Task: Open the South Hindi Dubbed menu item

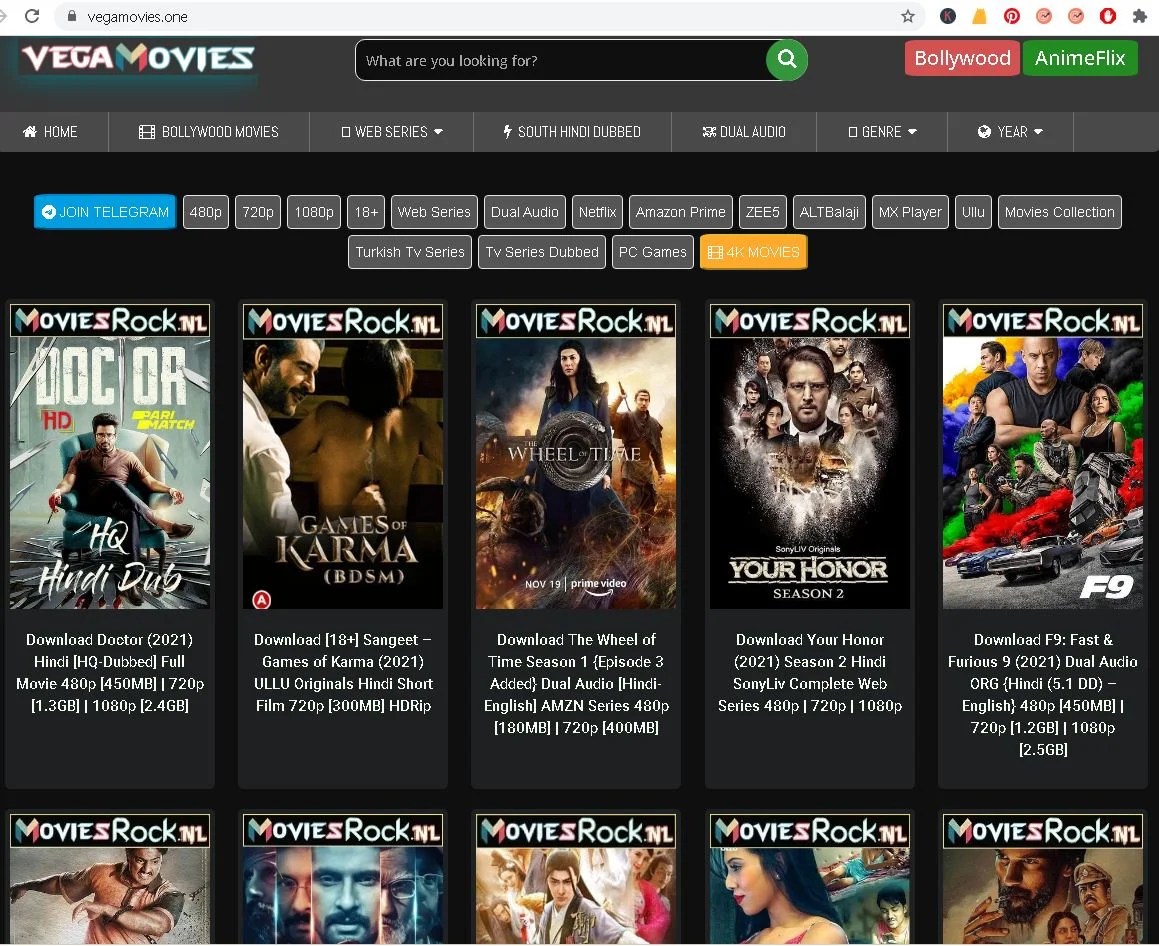Action: coord(572,132)
